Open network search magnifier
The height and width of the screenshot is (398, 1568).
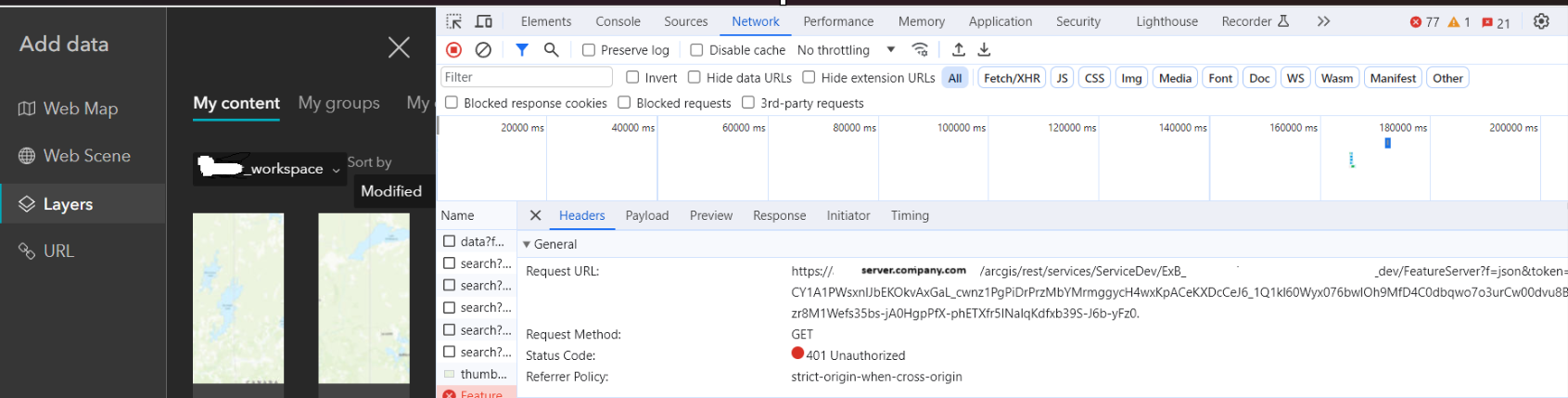pyautogui.click(x=551, y=49)
